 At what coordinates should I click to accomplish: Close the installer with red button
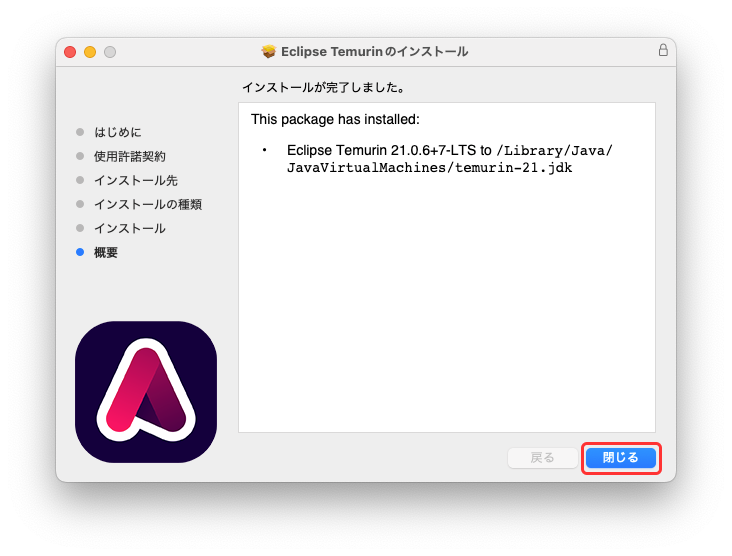[x=70, y=52]
